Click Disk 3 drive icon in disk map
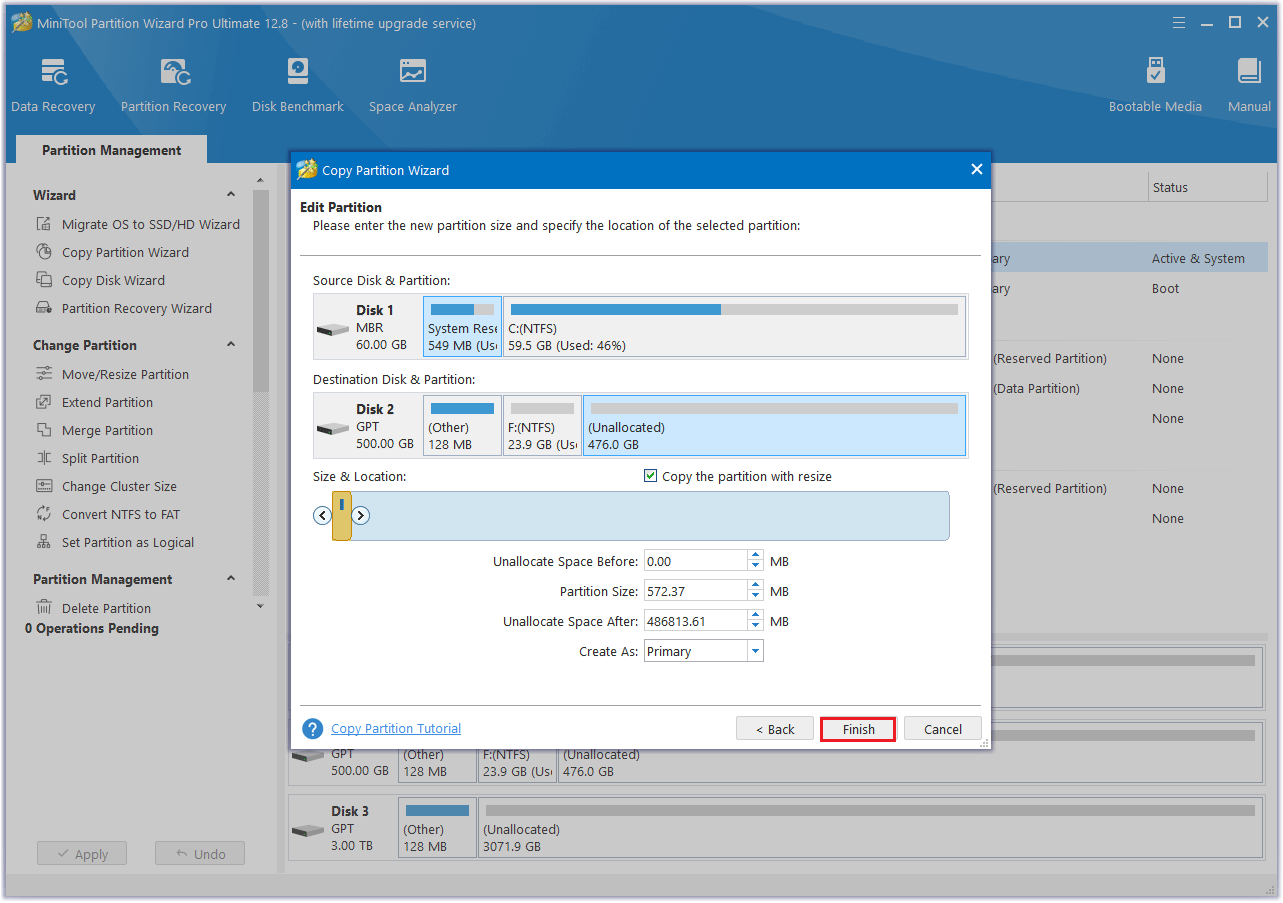Screen dimensions: 1283x903 [308, 830]
